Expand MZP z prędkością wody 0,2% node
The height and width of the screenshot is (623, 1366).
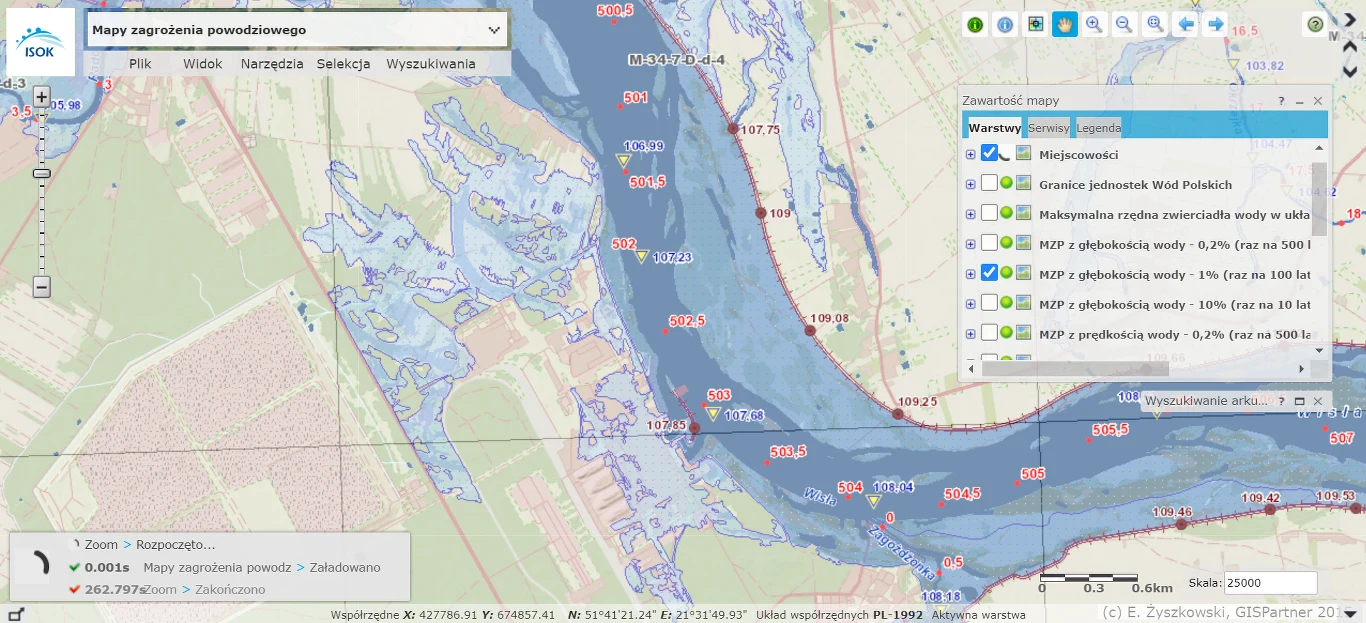point(970,334)
